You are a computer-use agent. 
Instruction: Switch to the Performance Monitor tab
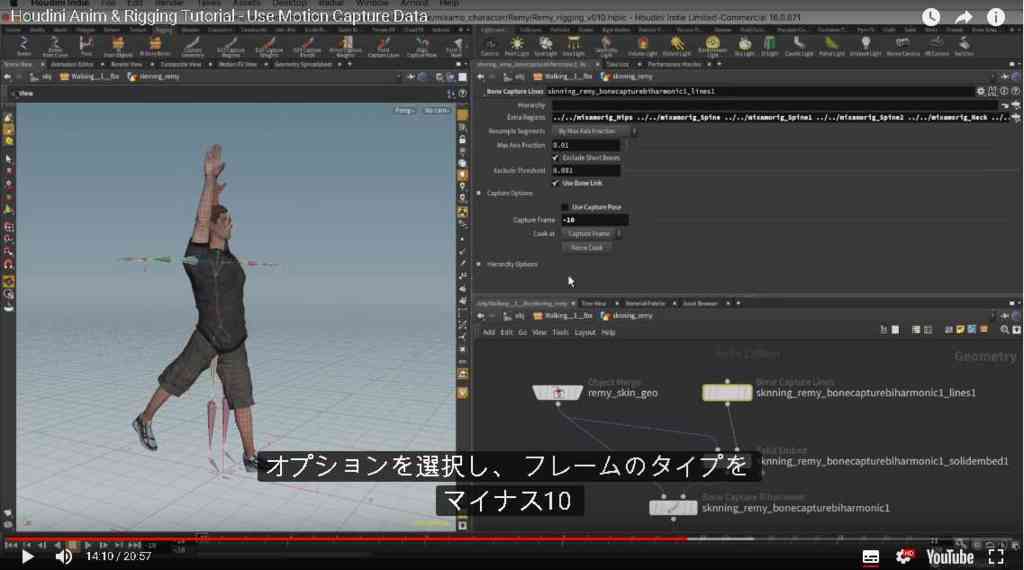point(674,65)
